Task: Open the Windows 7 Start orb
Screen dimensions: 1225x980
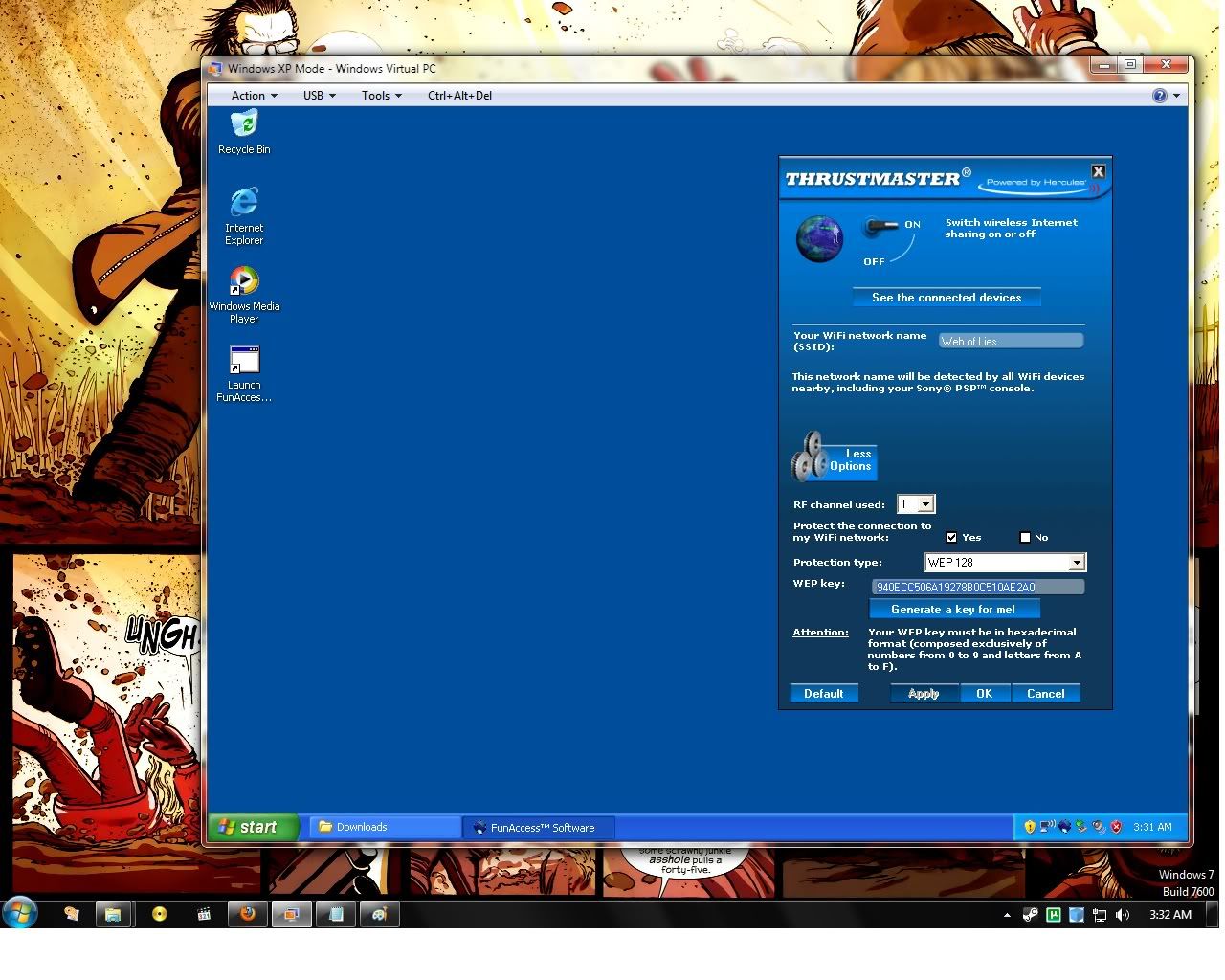Action: click(20, 913)
